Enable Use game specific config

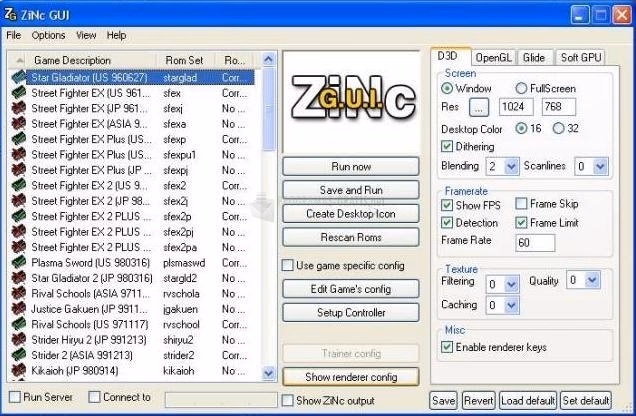click(x=288, y=266)
